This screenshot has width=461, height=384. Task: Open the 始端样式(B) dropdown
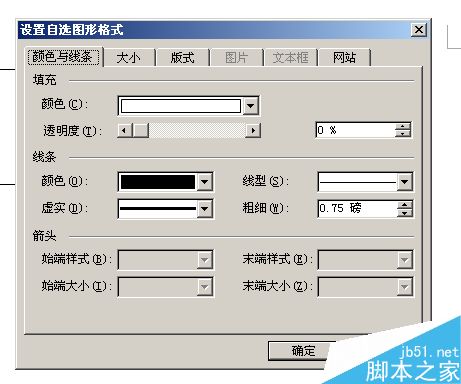coord(166,259)
